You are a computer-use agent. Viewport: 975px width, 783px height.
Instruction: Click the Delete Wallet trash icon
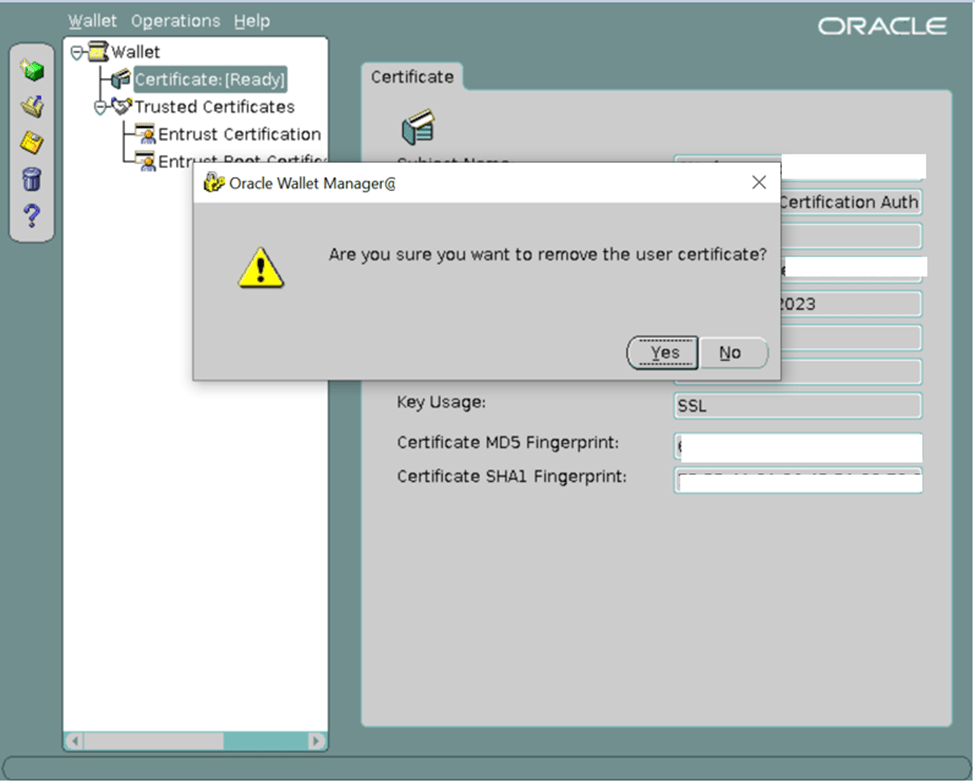[x=32, y=179]
